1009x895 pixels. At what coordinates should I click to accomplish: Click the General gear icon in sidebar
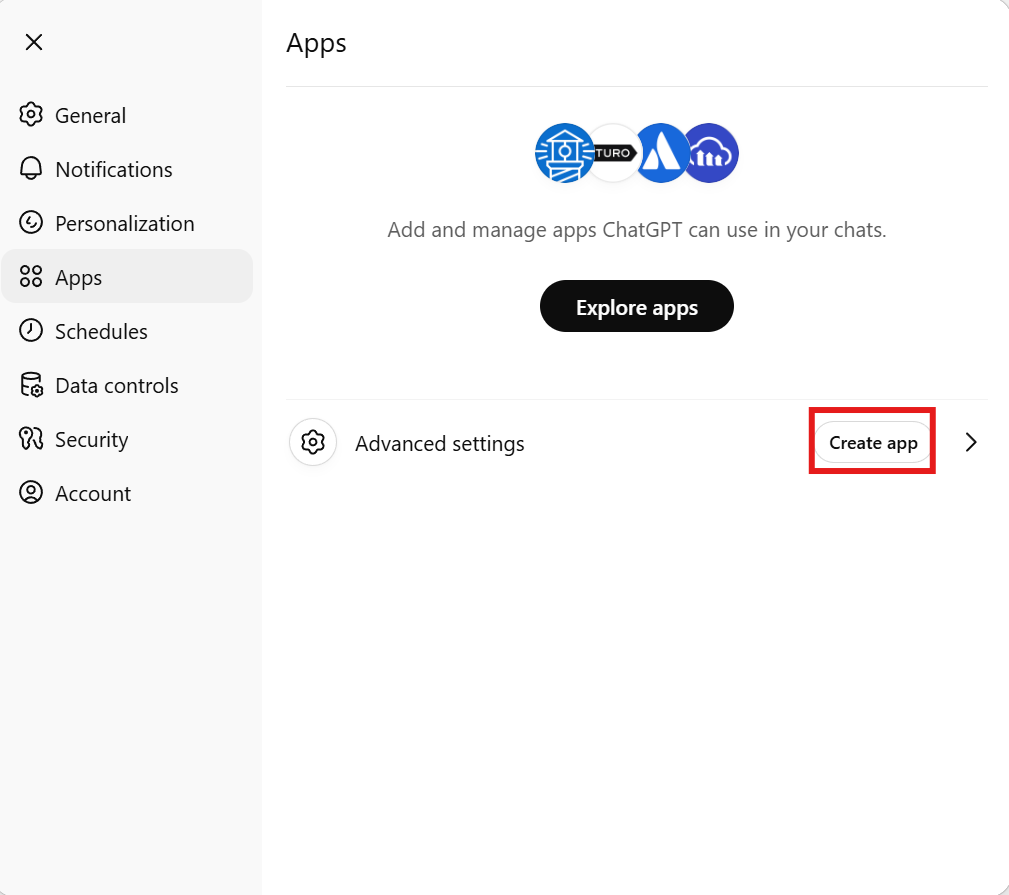point(31,115)
